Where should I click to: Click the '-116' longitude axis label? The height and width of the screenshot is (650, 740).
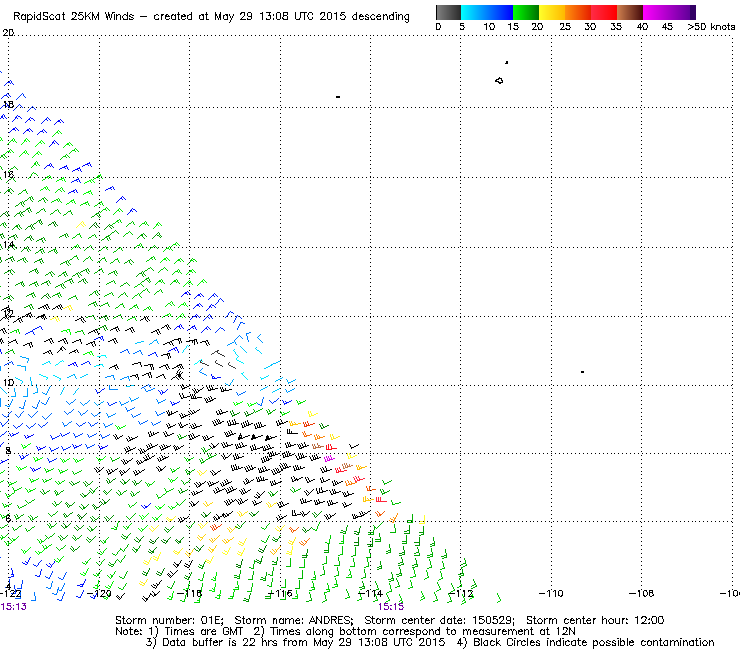[280, 593]
